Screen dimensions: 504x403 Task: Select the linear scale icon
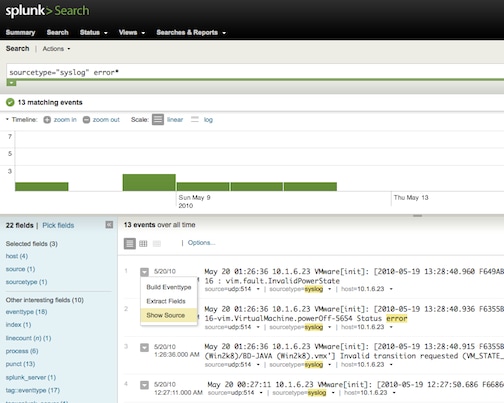coord(158,119)
